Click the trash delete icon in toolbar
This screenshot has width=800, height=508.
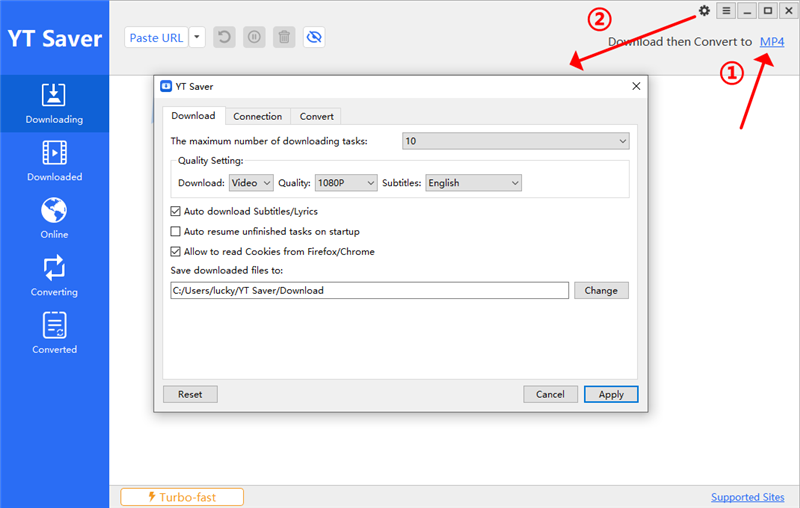284,37
